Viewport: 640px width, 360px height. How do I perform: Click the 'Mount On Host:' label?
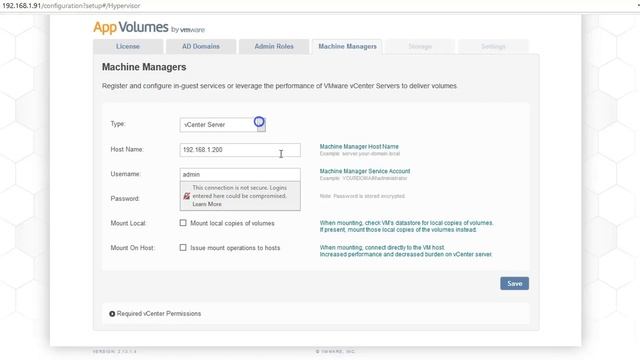click(x=132, y=248)
